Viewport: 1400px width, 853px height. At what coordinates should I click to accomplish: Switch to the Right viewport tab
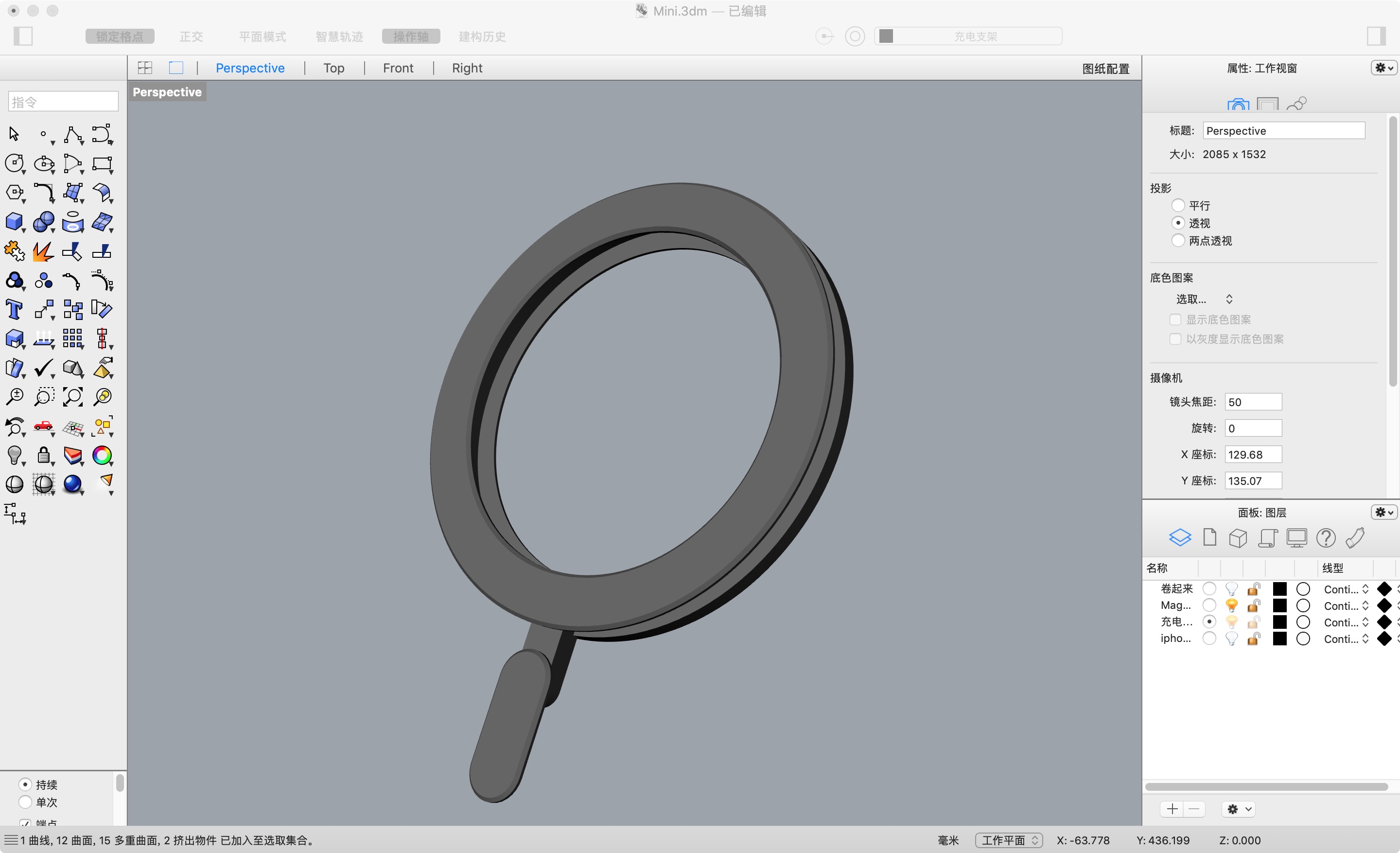(x=467, y=68)
